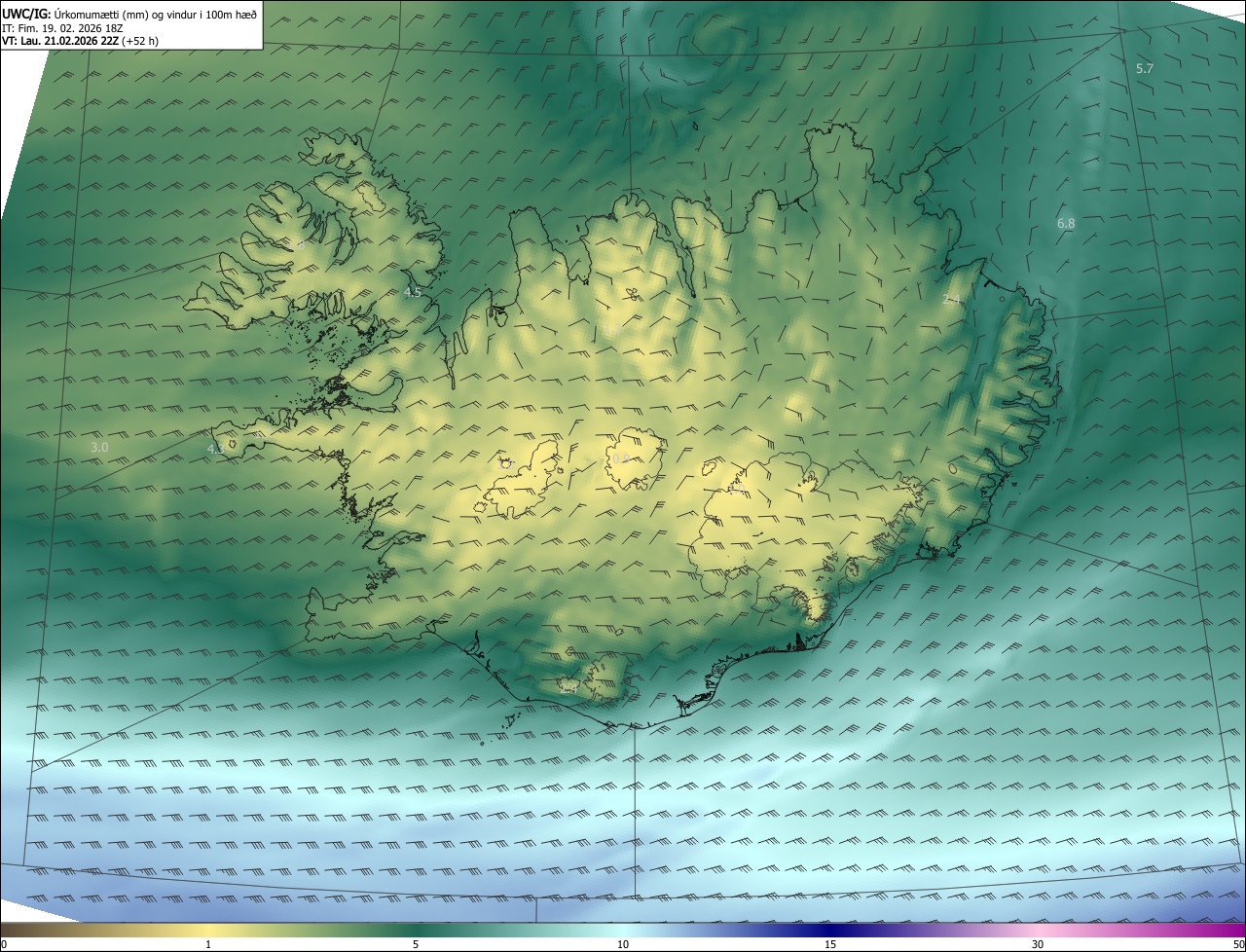
Task: Click the '4.3' value label on the map
Action: tap(216, 449)
